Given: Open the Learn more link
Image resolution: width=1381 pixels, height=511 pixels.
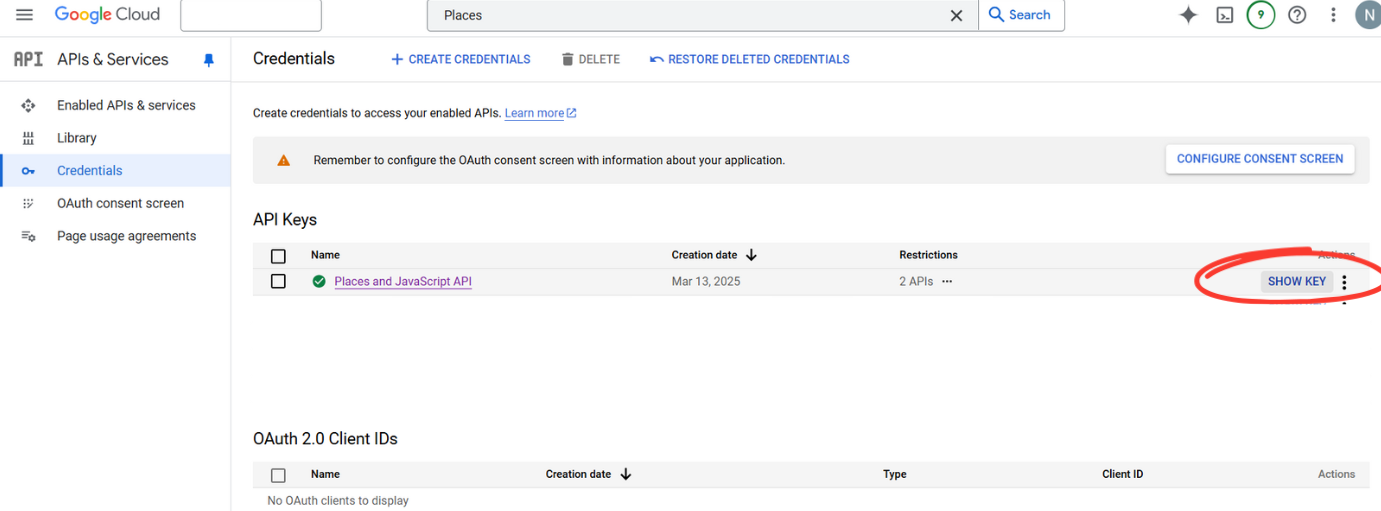Looking at the screenshot, I should (540, 113).
